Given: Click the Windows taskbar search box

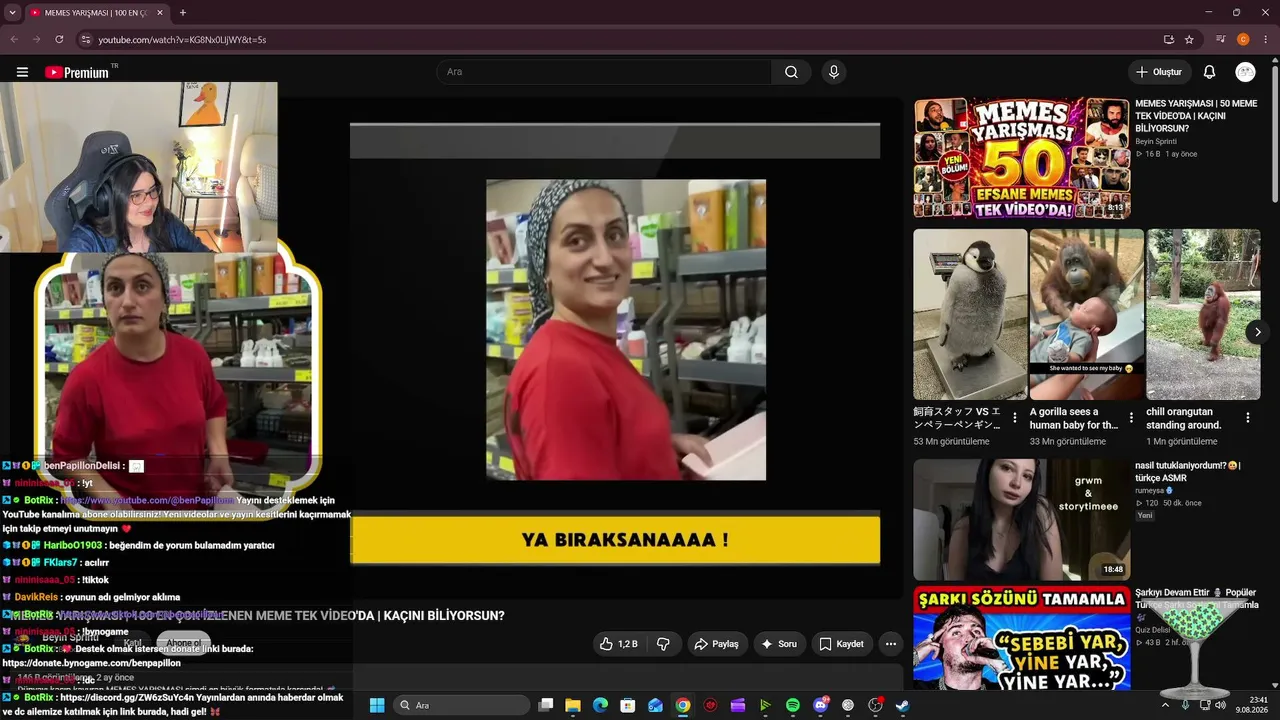Looking at the screenshot, I should click(x=461, y=705).
